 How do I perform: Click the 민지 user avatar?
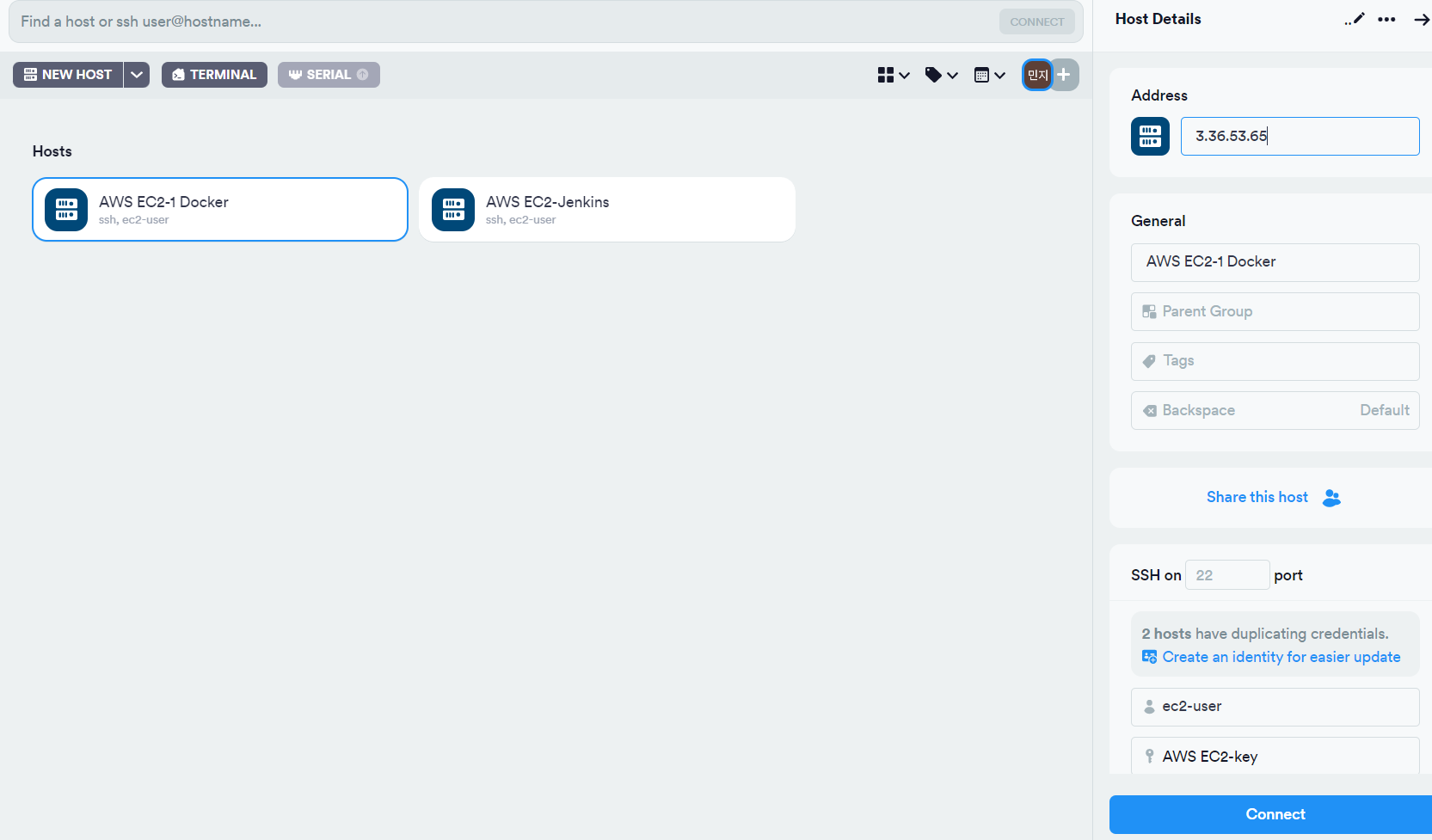tap(1037, 75)
